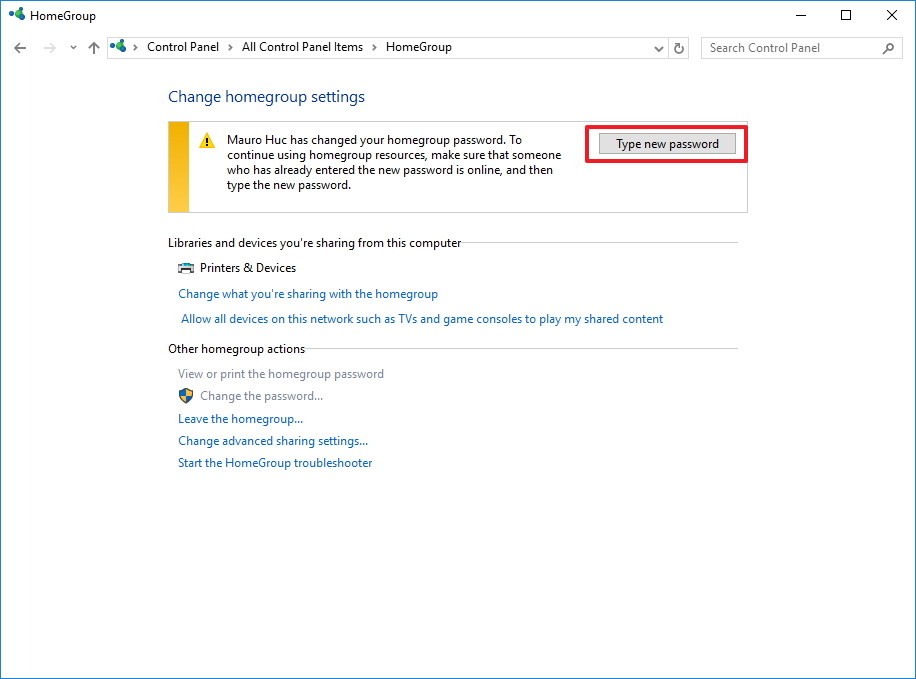Click the UAC shield next to Change the password

[x=186, y=395]
